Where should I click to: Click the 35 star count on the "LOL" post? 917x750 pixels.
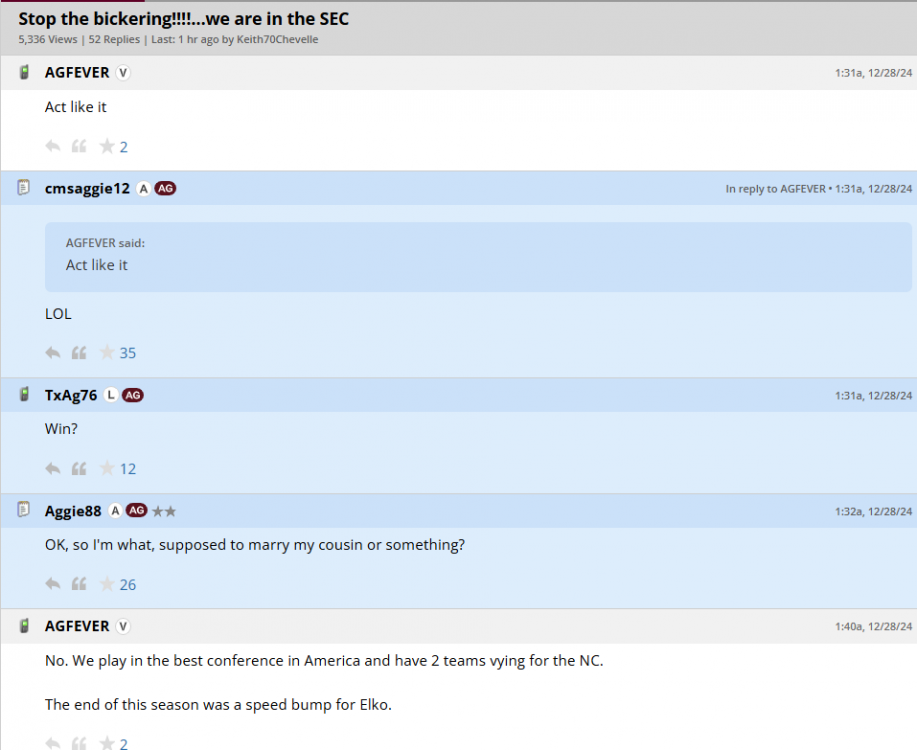click(x=128, y=353)
